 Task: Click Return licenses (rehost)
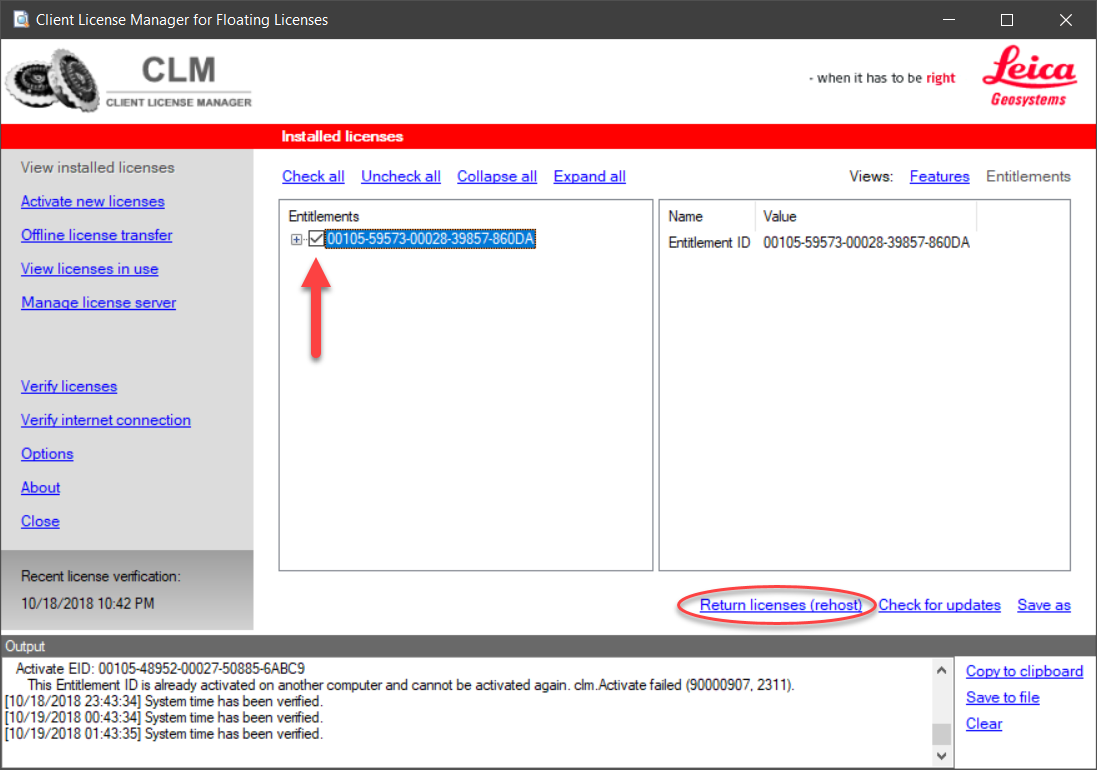(x=781, y=605)
